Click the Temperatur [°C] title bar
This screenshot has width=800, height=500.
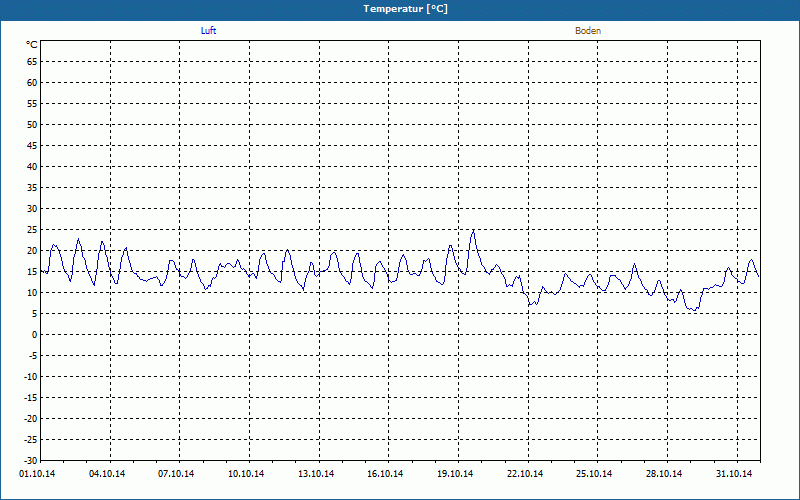(x=400, y=10)
